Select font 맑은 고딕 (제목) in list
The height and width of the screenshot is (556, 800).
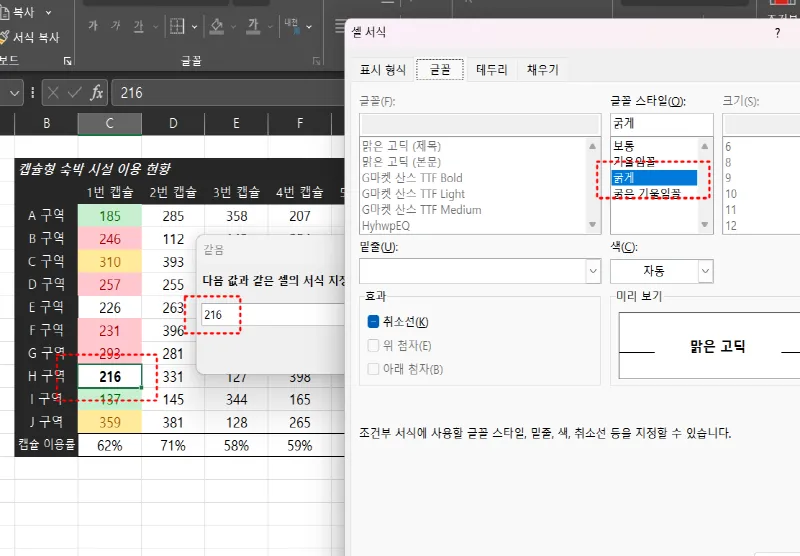(401, 146)
